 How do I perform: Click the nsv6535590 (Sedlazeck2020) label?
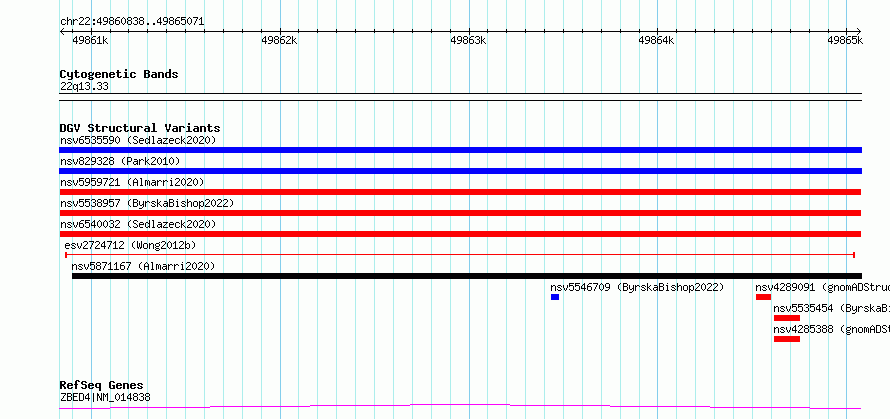[138, 140]
